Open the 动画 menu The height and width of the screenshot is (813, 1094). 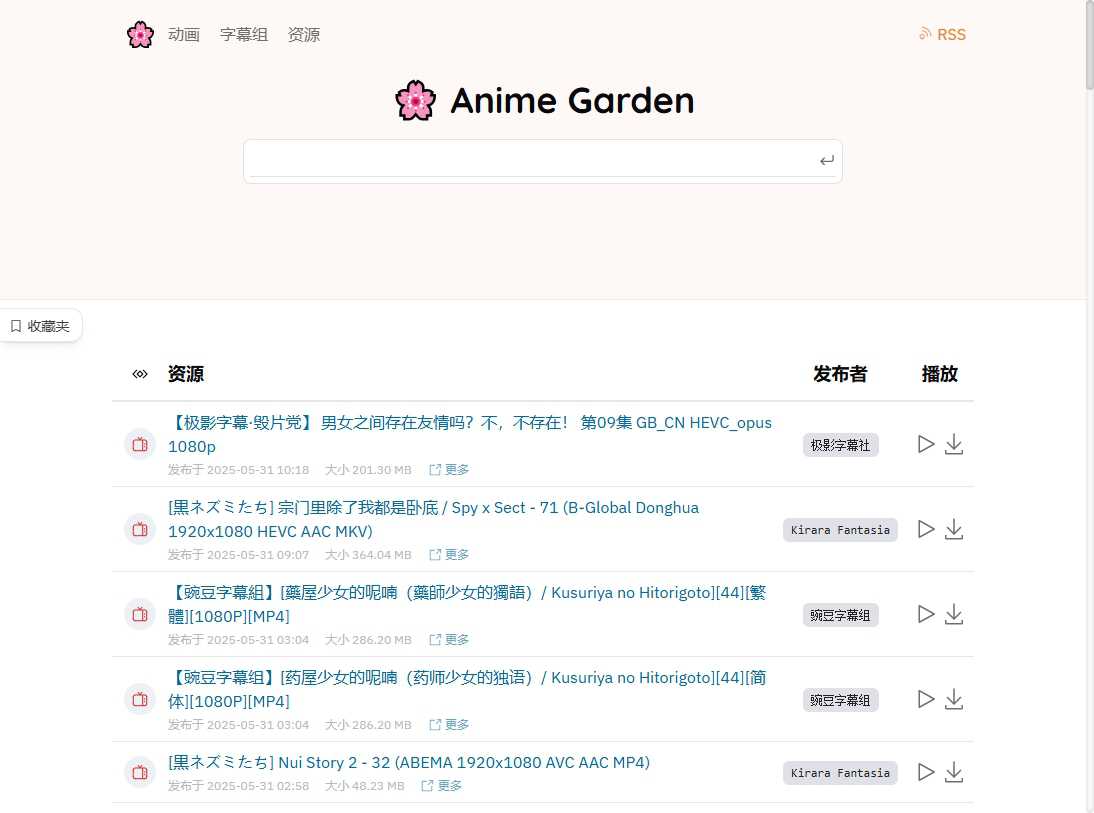[x=184, y=33]
